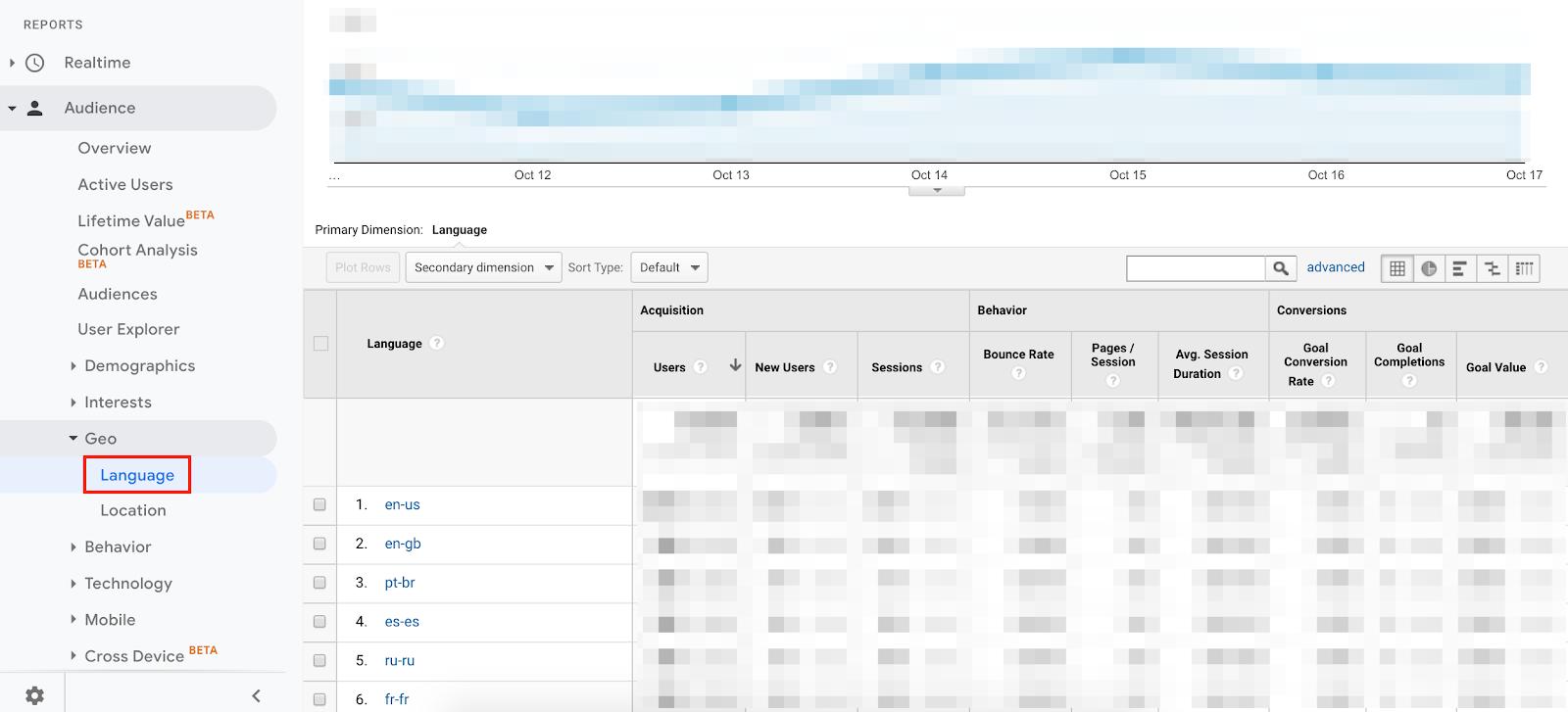Expand the Realtime section arrow
Viewport: 1568px width, 712px height.
point(12,63)
